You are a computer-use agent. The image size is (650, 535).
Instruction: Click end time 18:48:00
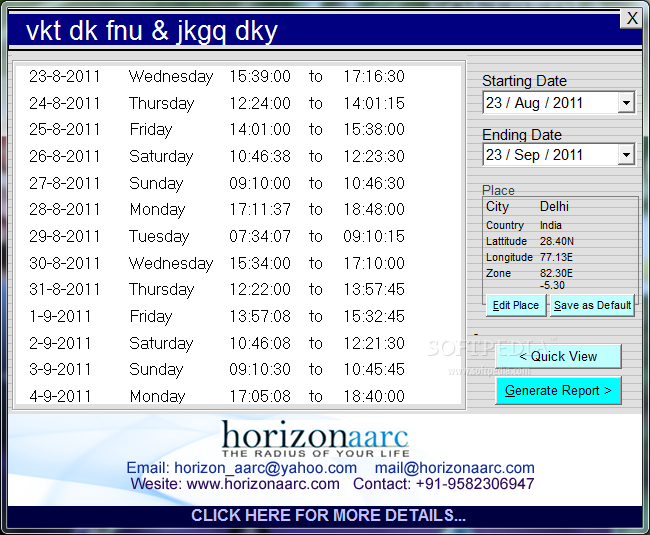click(374, 209)
